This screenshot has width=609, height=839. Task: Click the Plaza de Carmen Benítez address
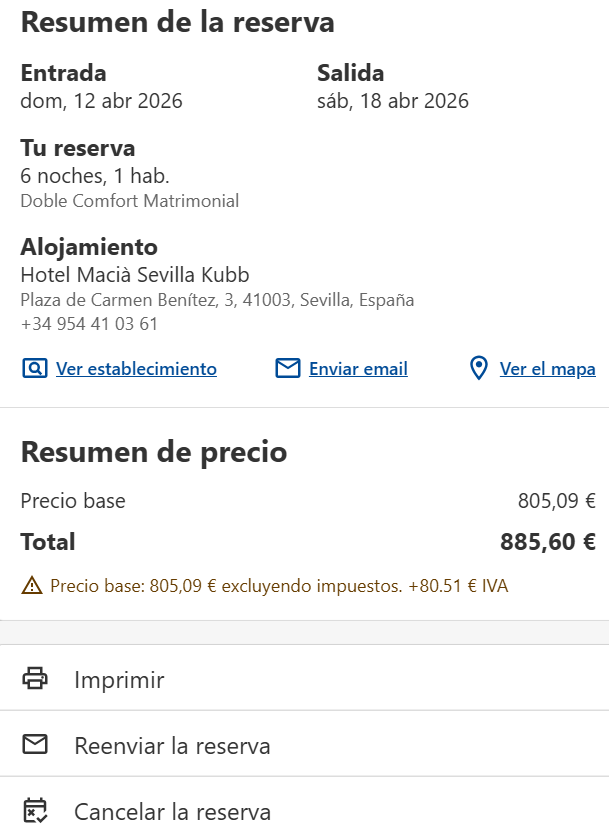tap(217, 300)
